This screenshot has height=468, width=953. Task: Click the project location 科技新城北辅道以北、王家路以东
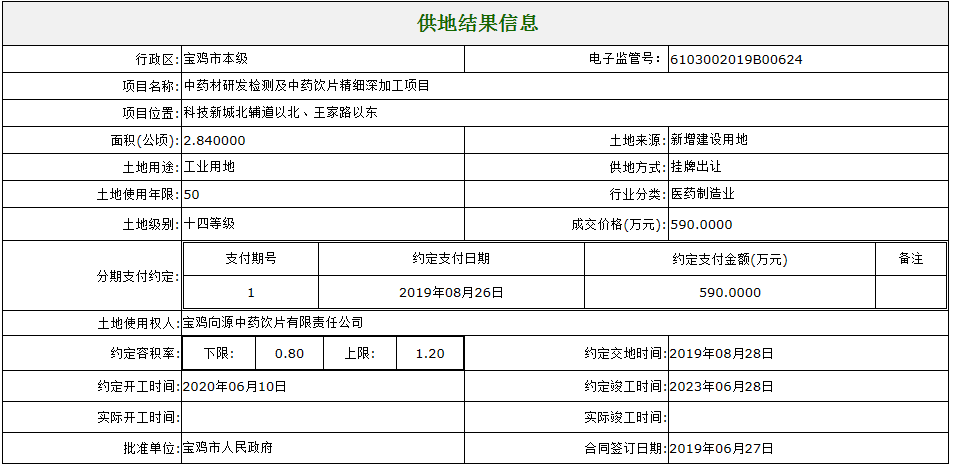pyautogui.click(x=280, y=113)
